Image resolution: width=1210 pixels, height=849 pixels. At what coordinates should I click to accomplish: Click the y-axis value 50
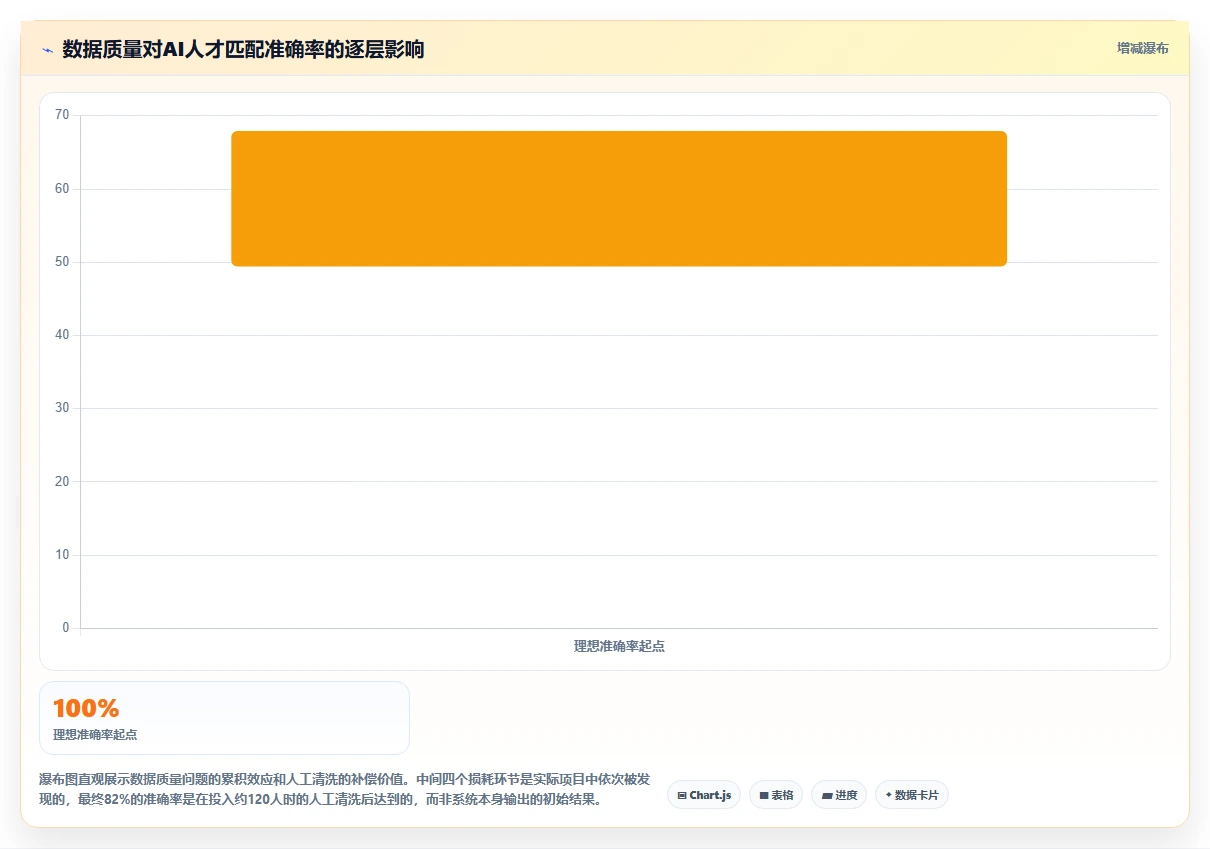click(x=62, y=262)
